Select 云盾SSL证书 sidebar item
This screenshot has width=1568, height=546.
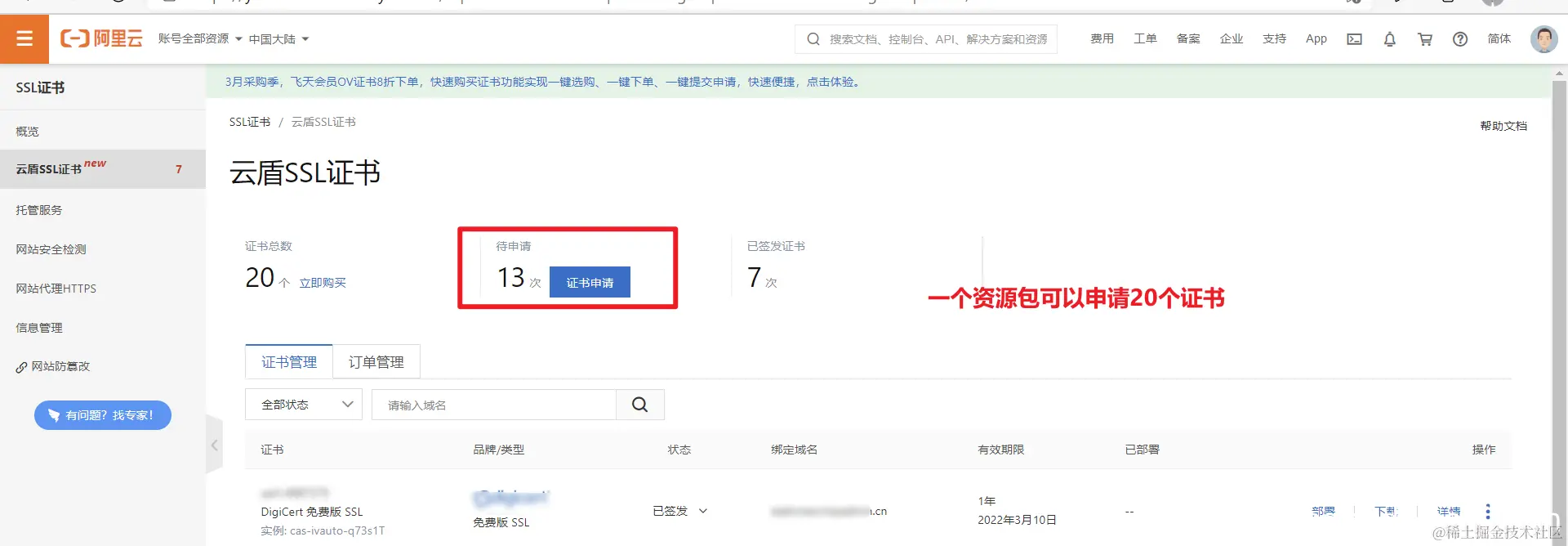[103, 169]
